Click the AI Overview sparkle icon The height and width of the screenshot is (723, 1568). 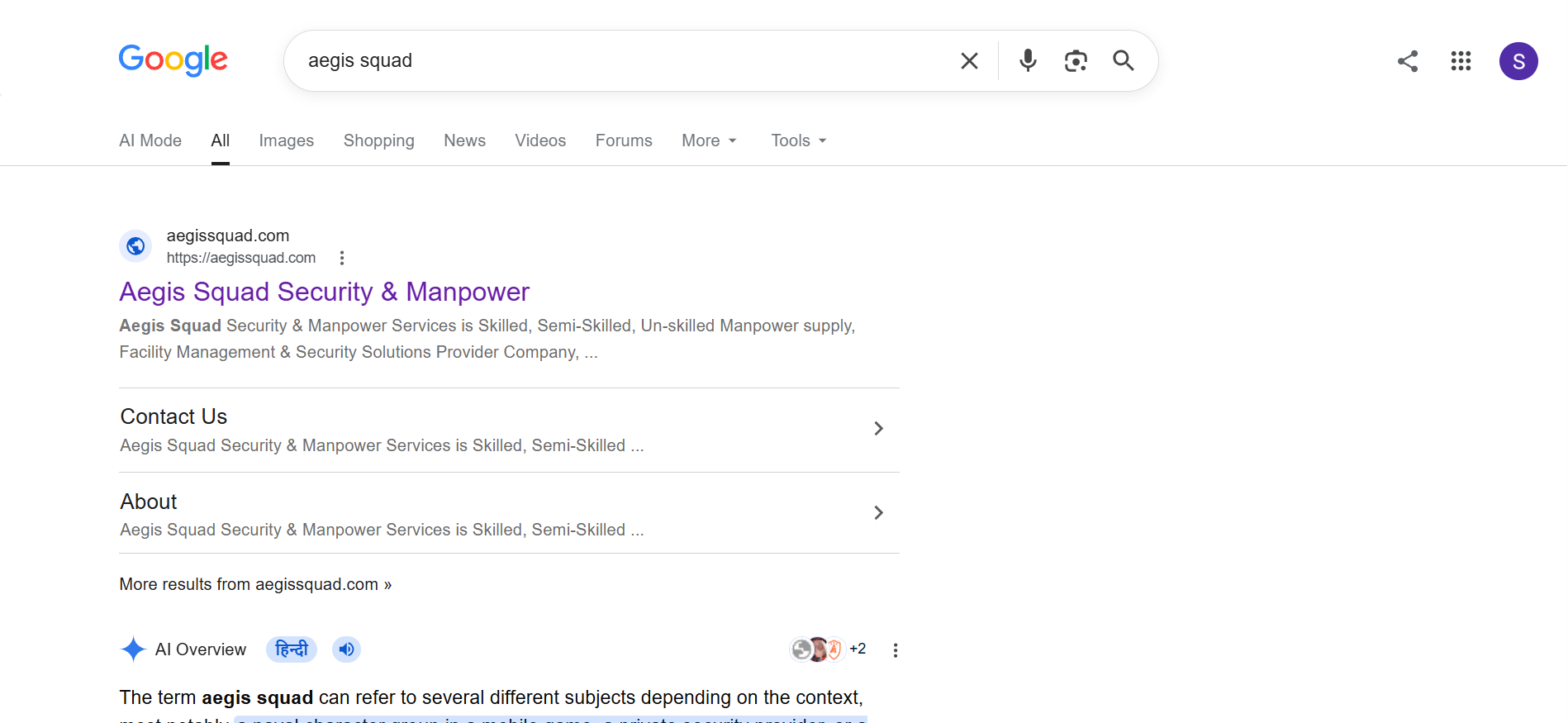[x=133, y=649]
